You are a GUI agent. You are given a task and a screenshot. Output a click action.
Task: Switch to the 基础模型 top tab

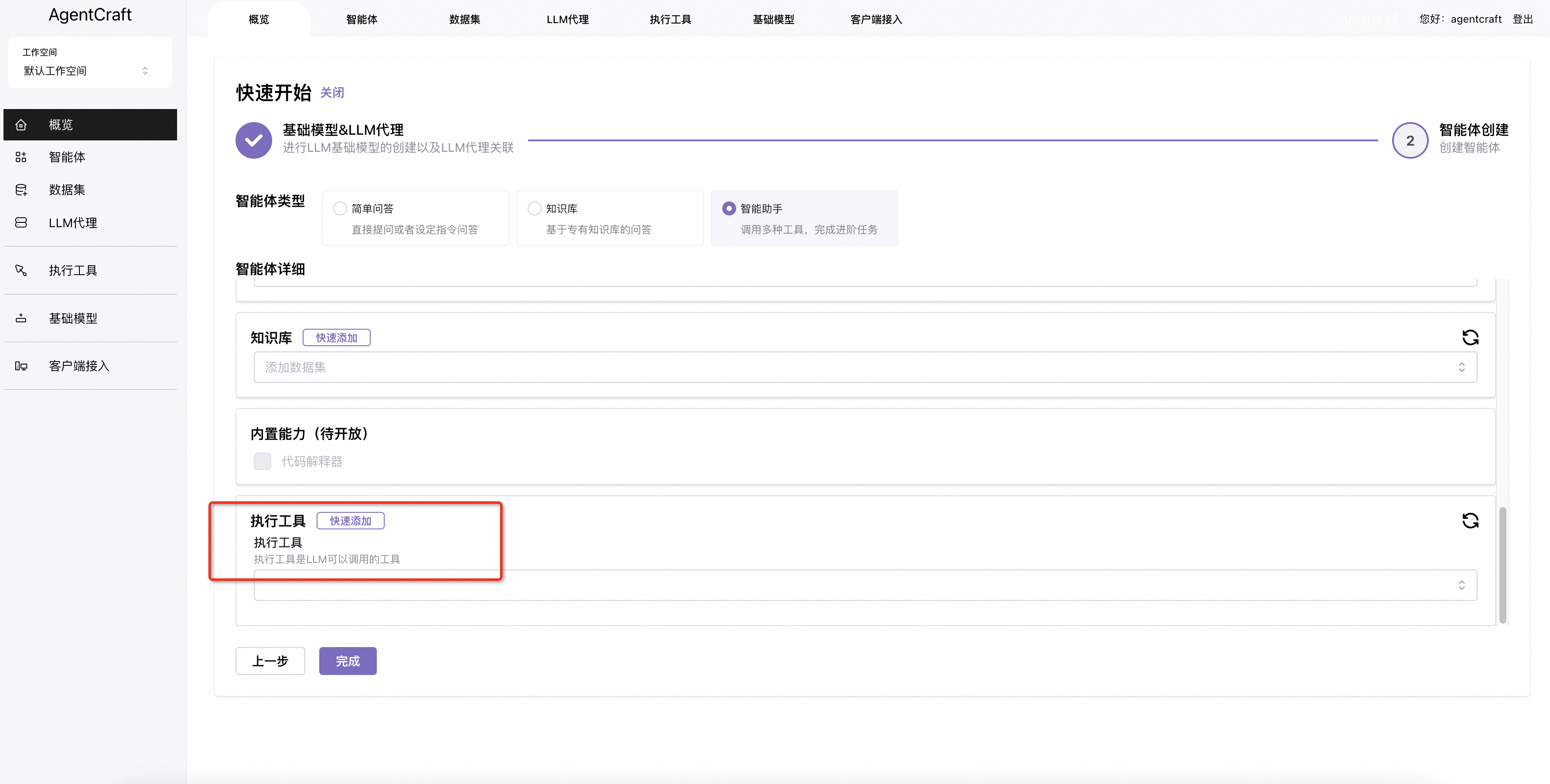click(773, 19)
